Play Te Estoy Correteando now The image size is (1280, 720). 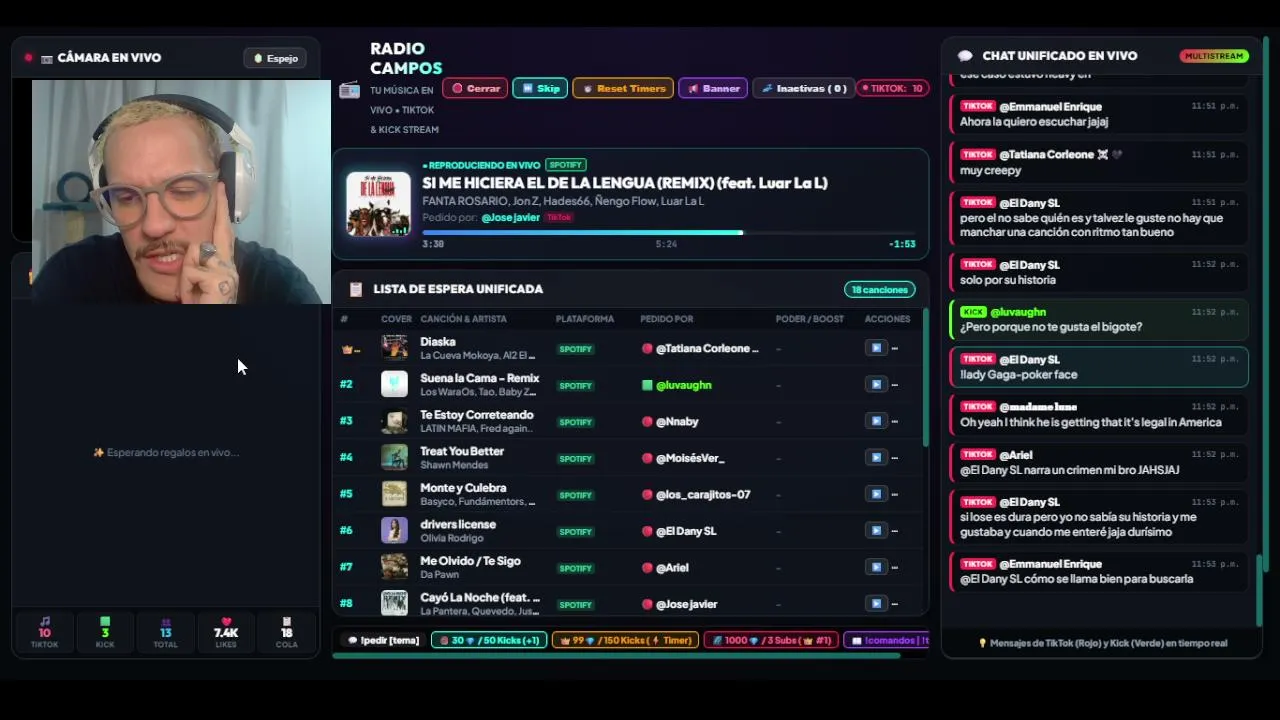876,421
